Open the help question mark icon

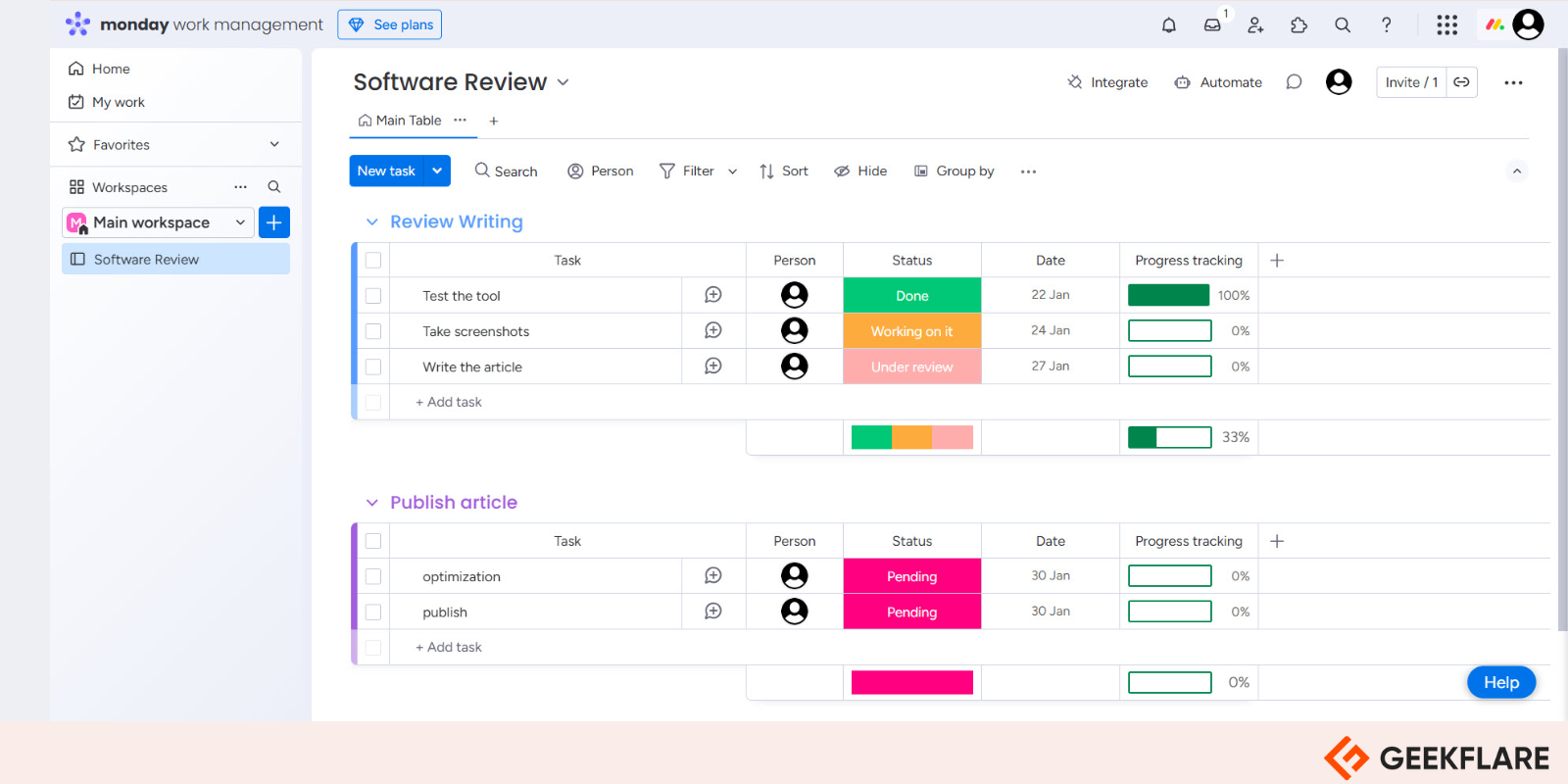point(1386,25)
